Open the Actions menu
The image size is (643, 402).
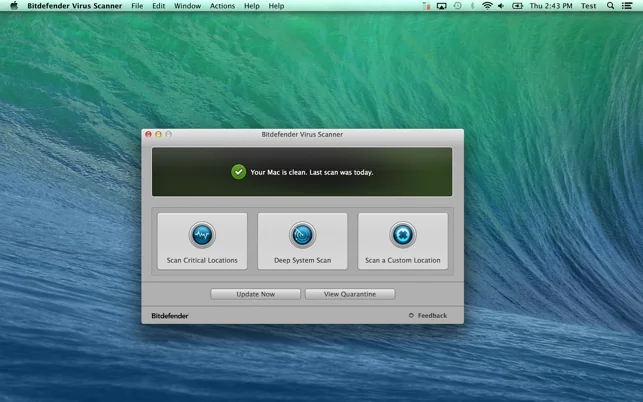pyautogui.click(x=222, y=6)
